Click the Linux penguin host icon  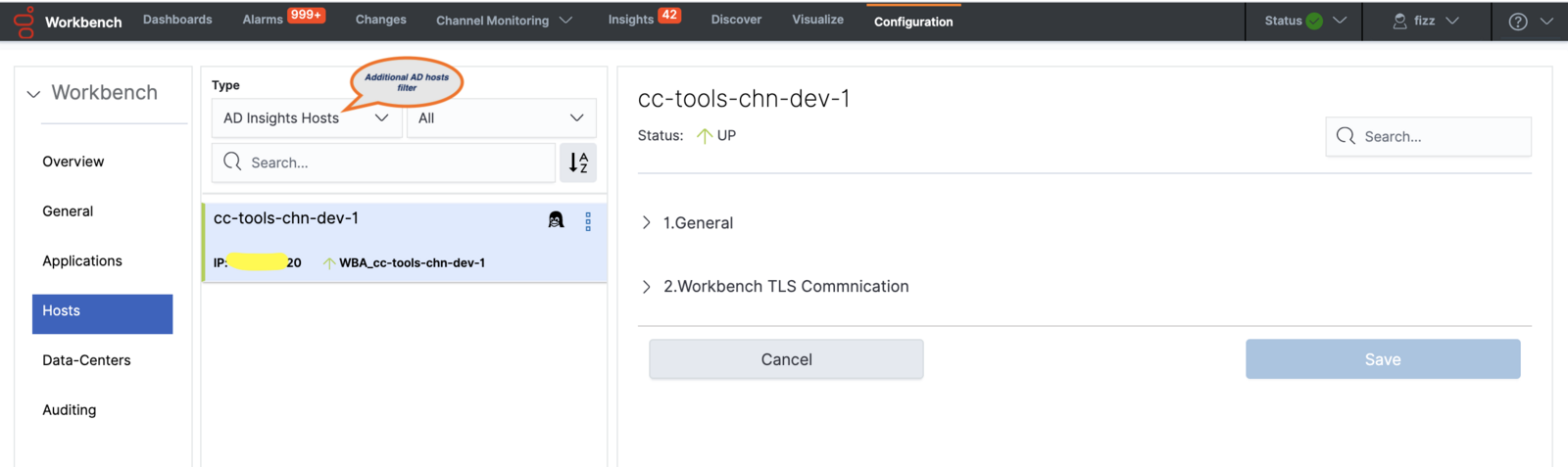(556, 220)
